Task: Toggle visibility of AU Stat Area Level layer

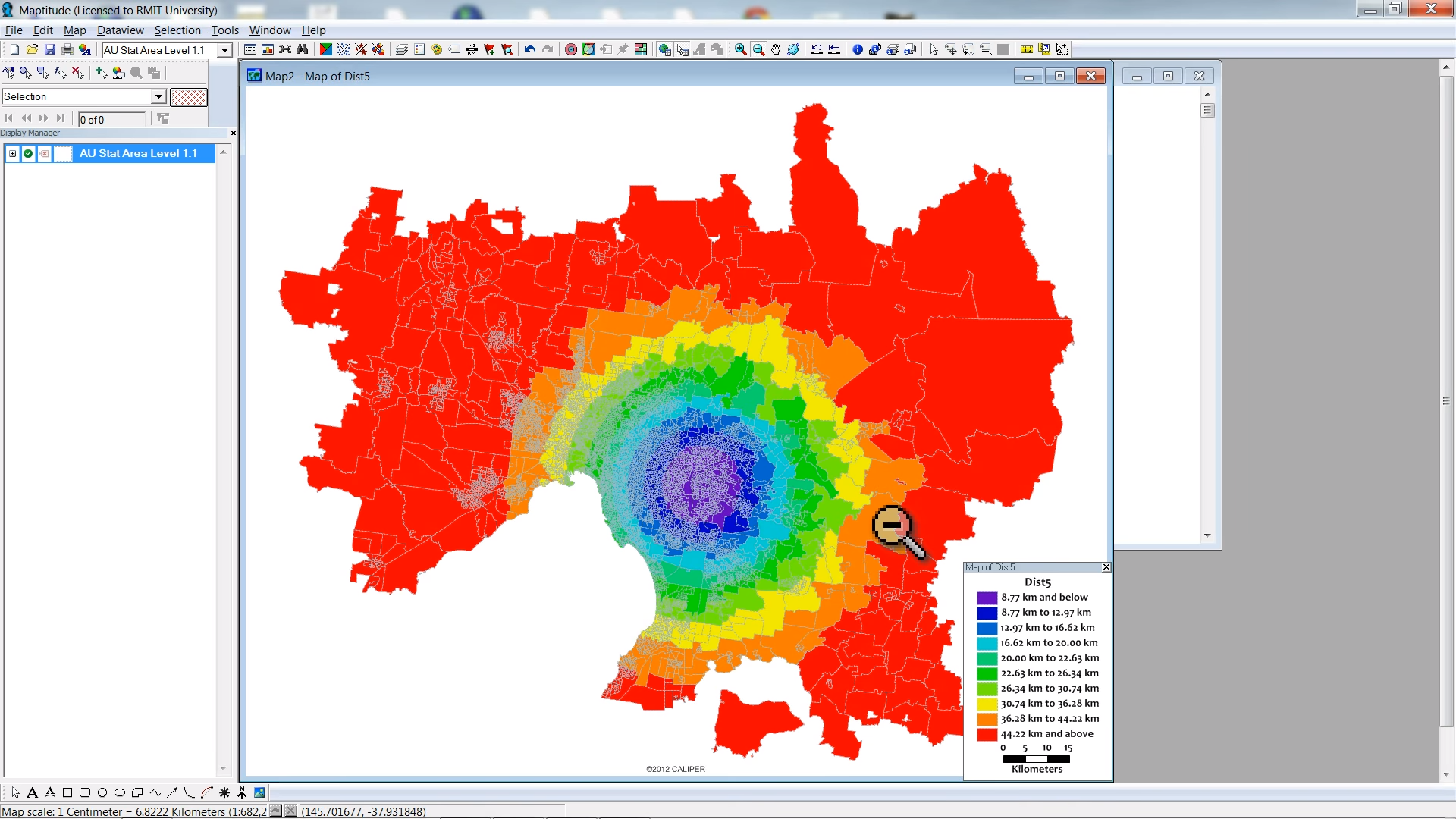Action: click(28, 153)
